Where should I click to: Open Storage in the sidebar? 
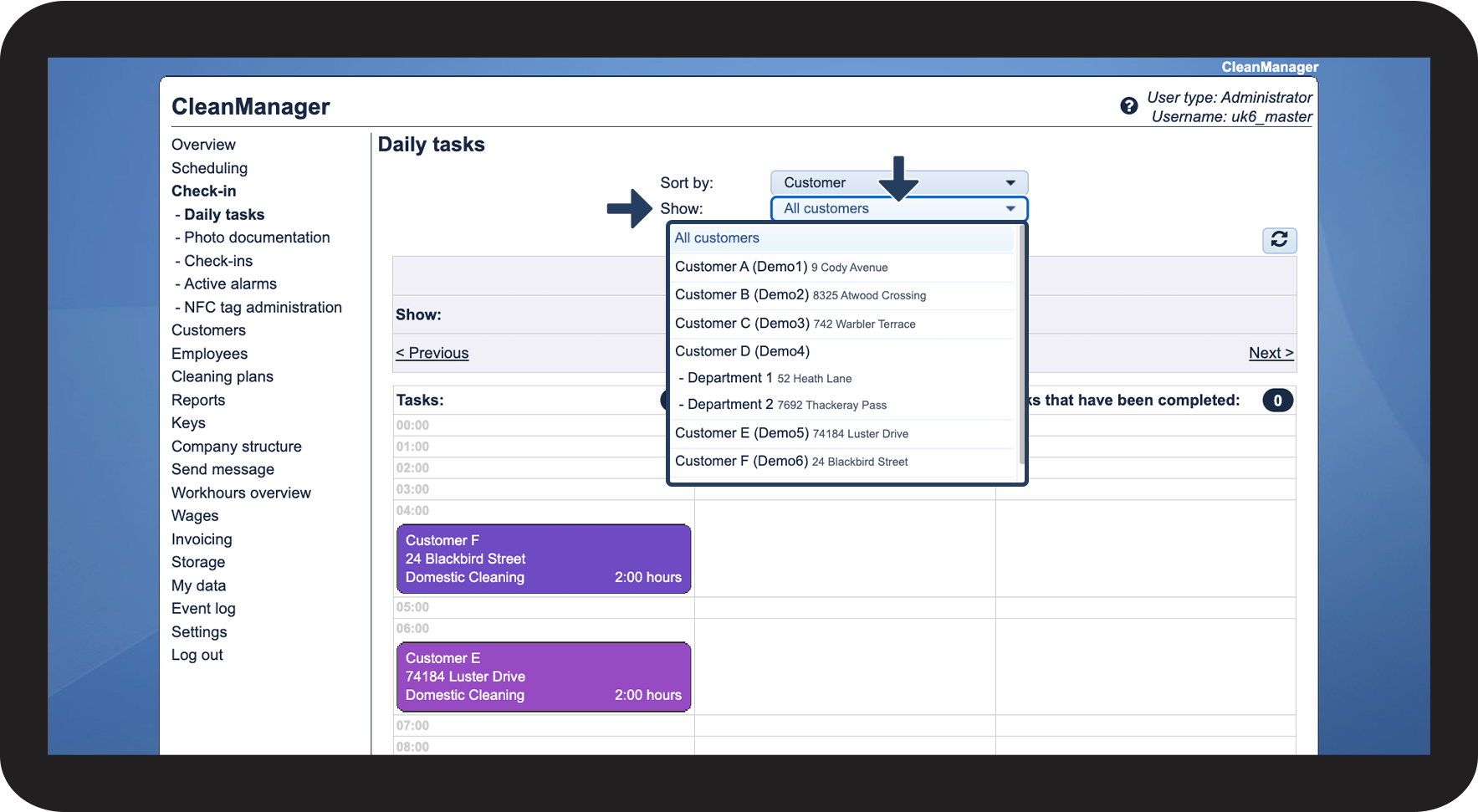pyautogui.click(x=198, y=563)
